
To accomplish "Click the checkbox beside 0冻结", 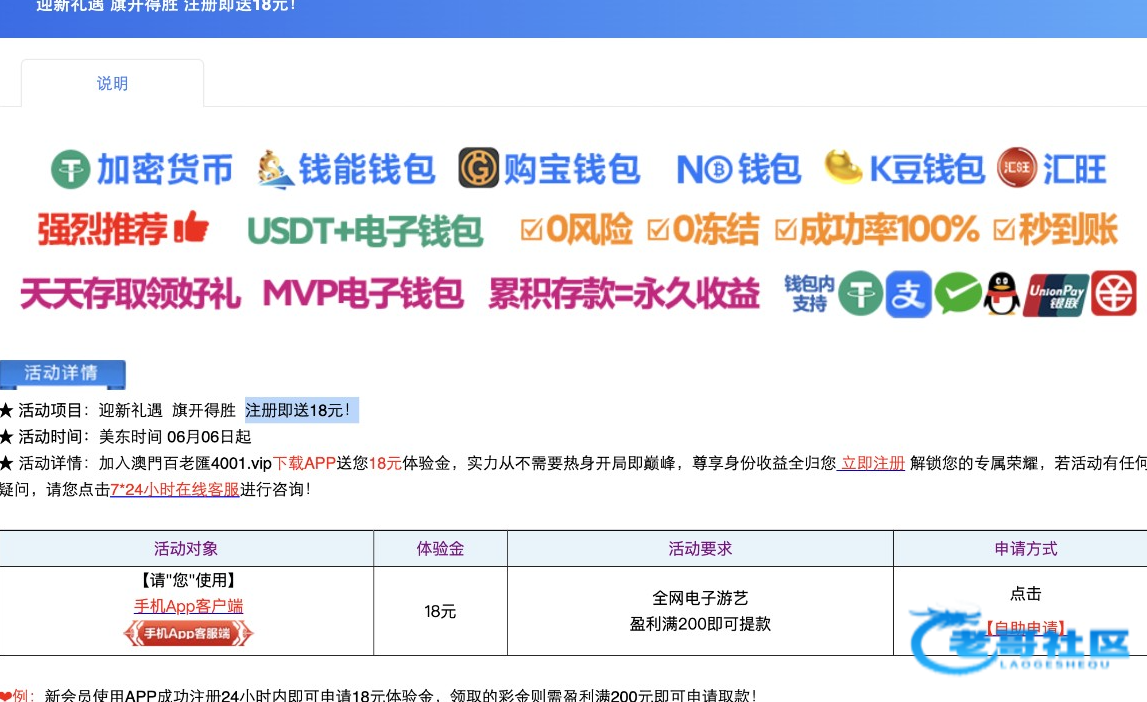I will click(658, 231).
